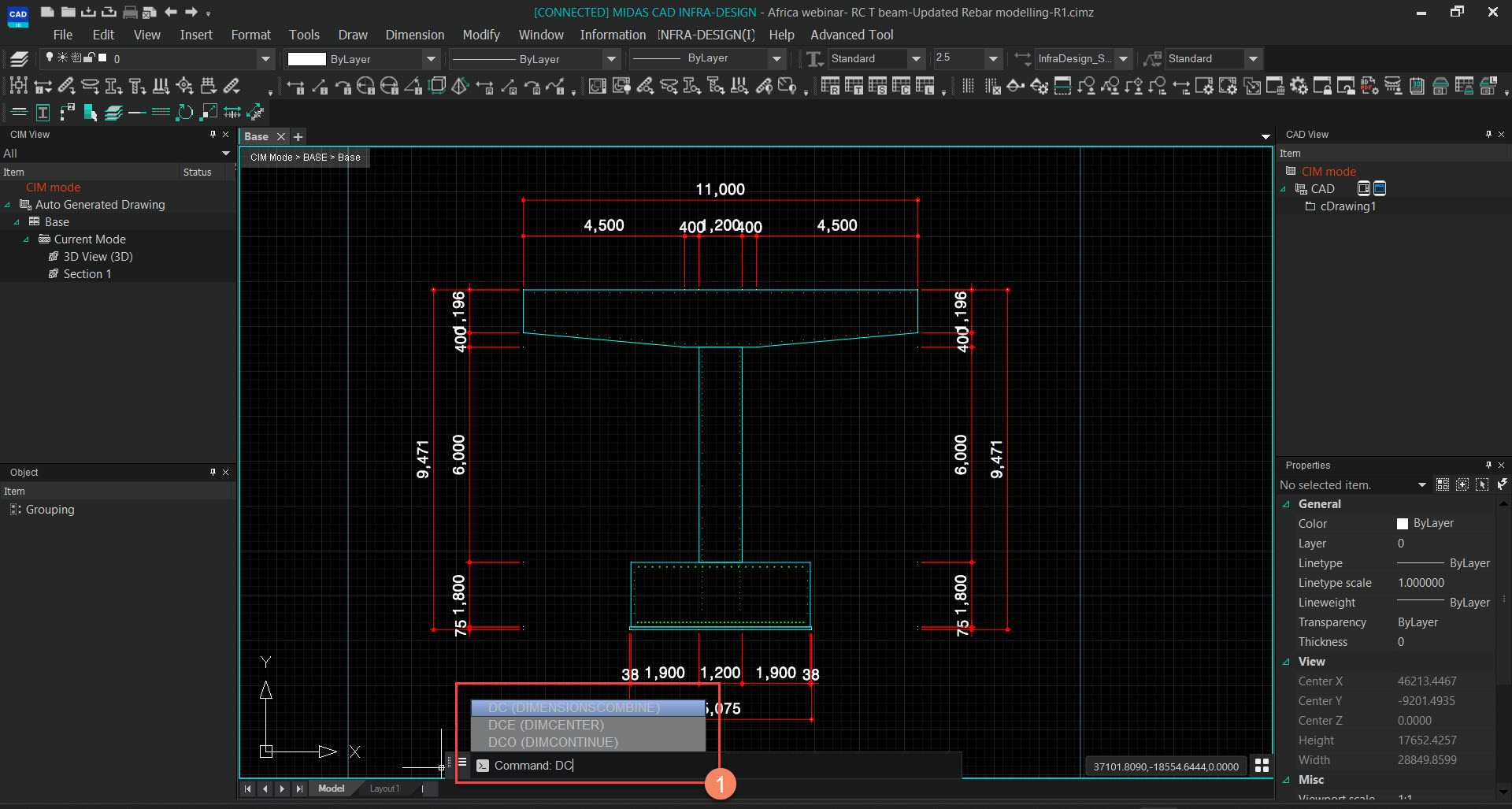The image size is (1512, 809).
Task: Open the Dimension menu
Action: 415,35
